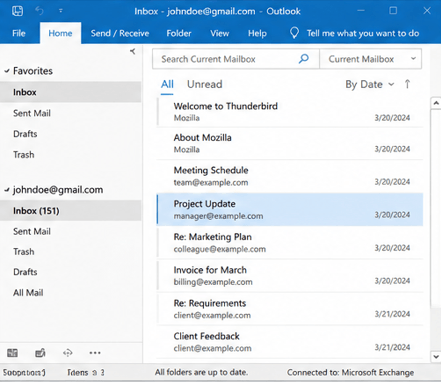Screen dimensions: 441x382
Task: Open the About Mozilla email
Action: click(290, 144)
